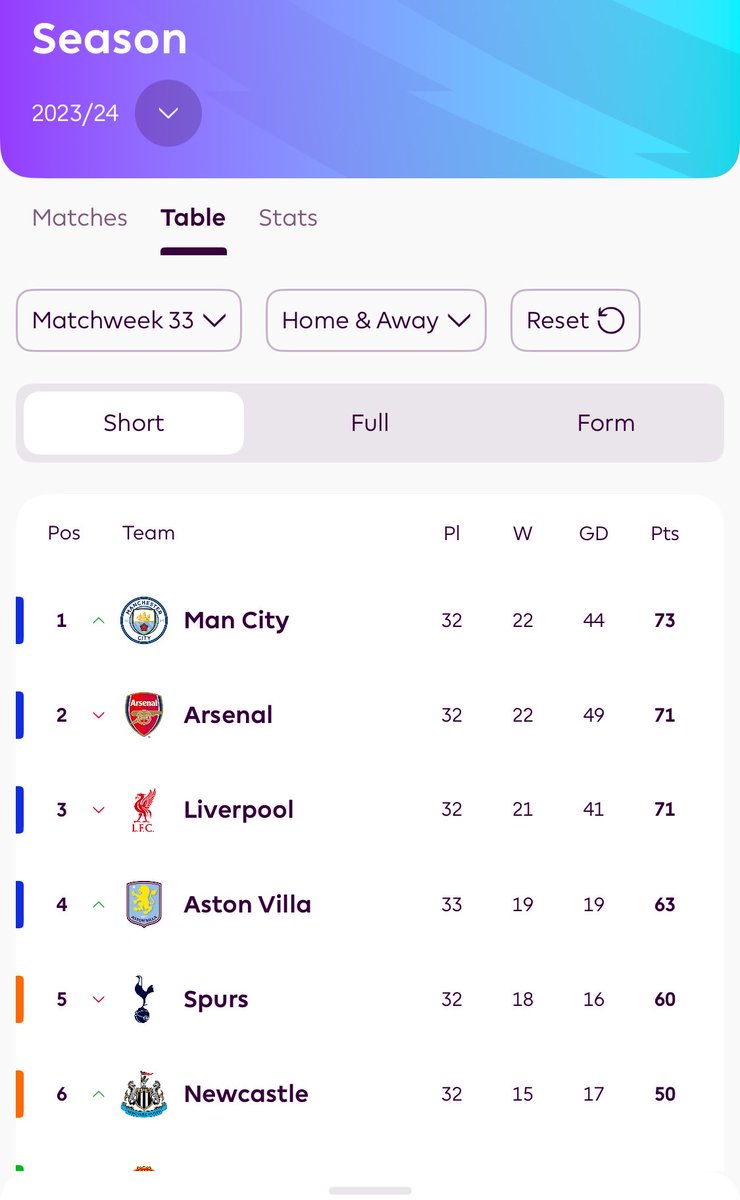The width and height of the screenshot is (740, 1200).
Task: Go to the Matches tab
Action: click(x=80, y=218)
